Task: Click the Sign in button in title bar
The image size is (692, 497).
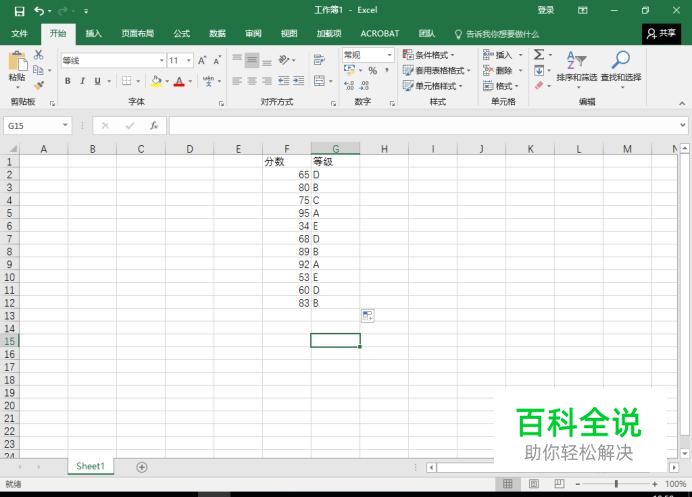Action: (545, 10)
